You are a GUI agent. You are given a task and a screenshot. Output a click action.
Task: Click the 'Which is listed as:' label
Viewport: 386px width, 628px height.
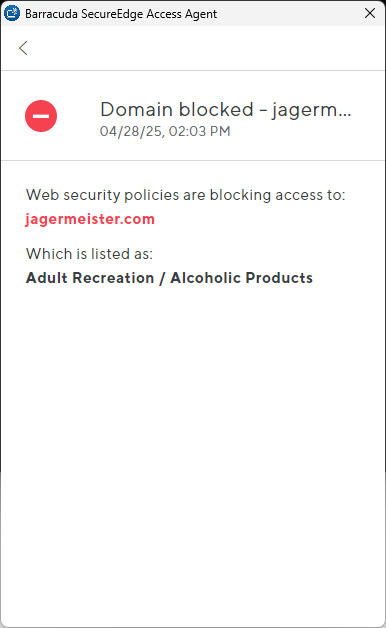[89, 254]
